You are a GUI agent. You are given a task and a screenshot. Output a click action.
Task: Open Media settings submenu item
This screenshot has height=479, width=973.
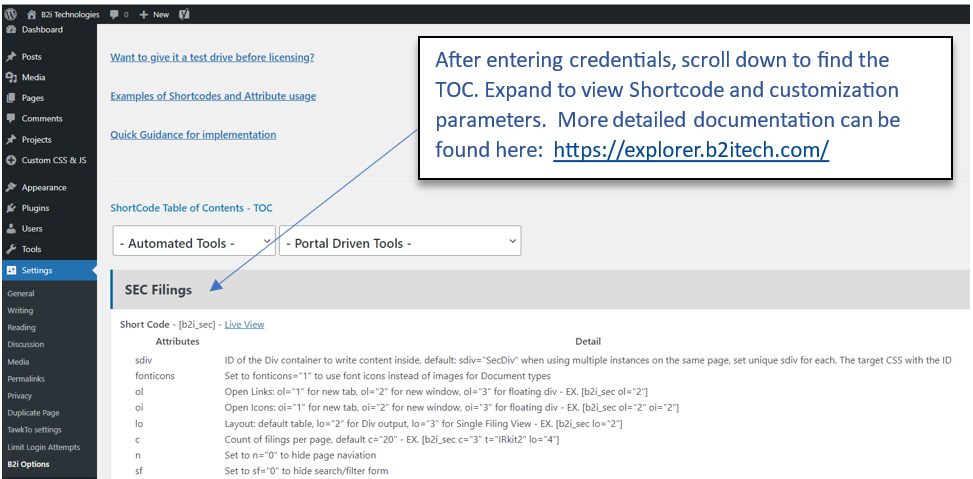pos(18,362)
